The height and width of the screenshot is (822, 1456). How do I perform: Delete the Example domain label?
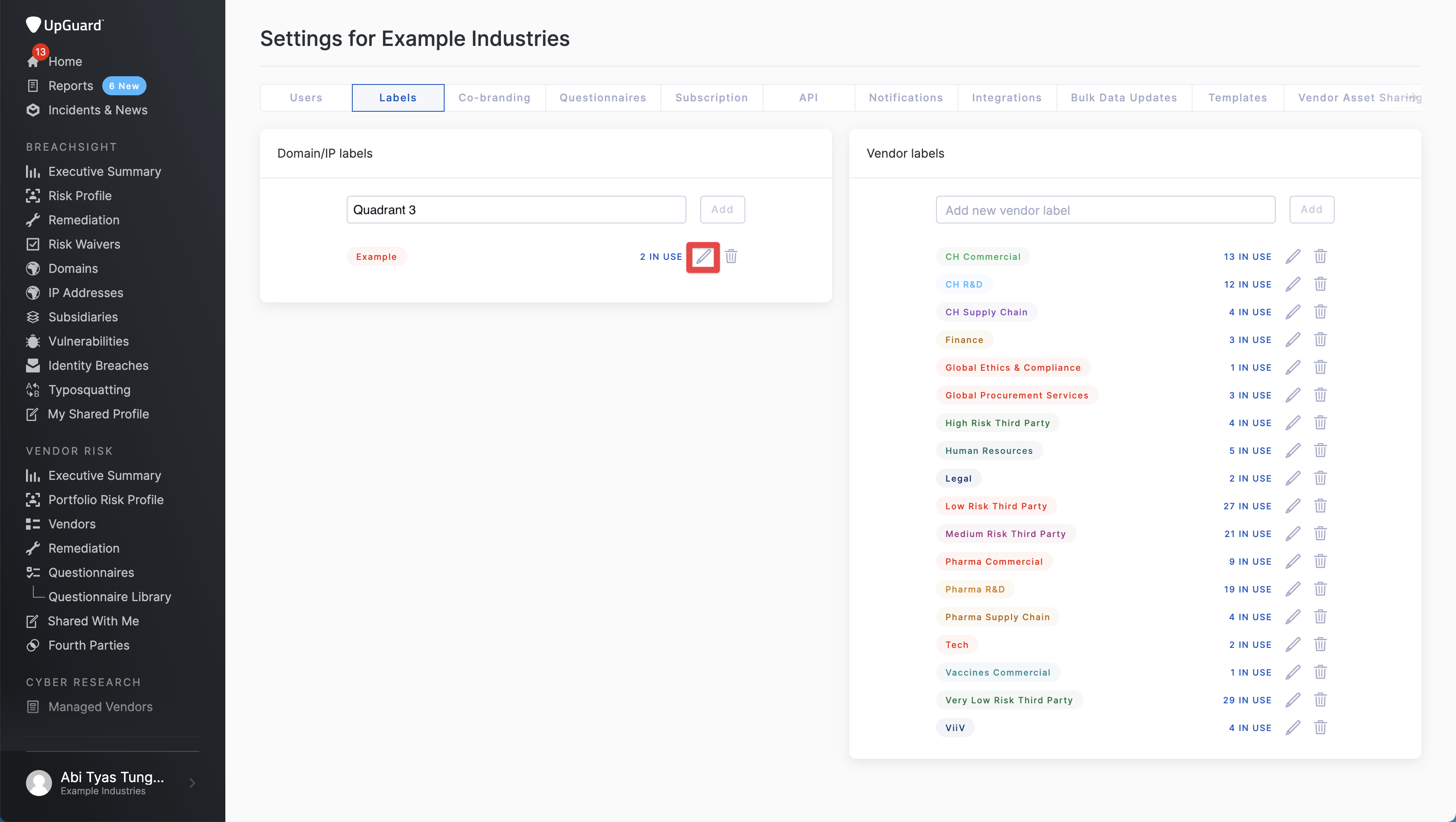[x=731, y=256]
